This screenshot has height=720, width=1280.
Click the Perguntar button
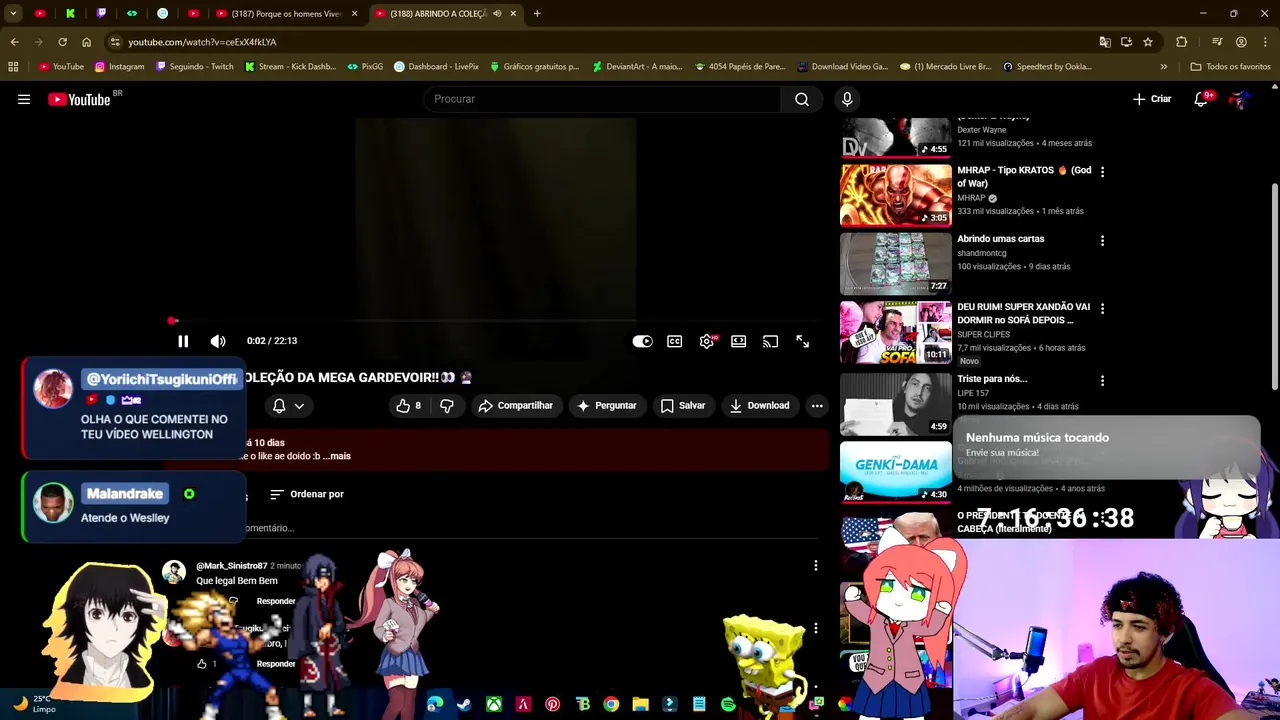coord(606,405)
